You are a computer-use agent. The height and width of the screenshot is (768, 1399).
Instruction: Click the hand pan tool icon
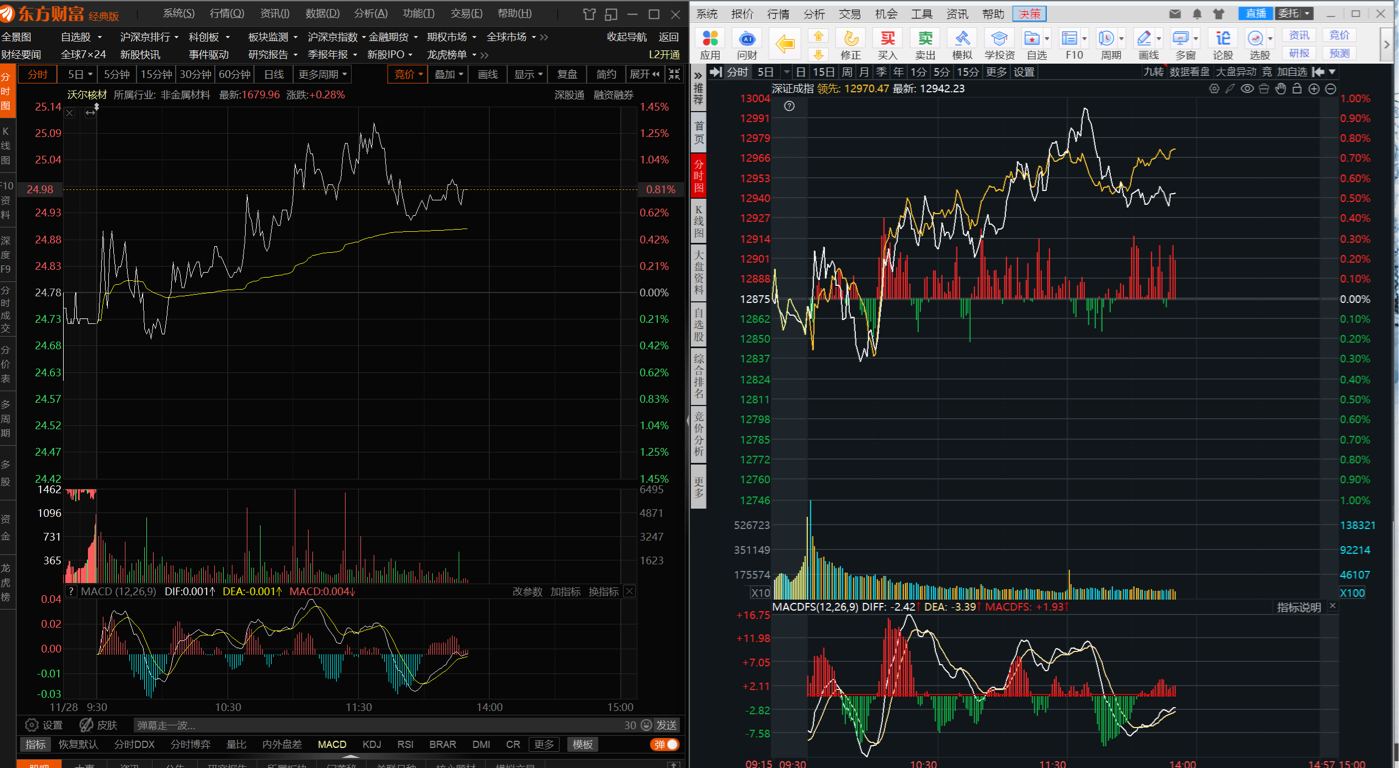click(1280, 89)
